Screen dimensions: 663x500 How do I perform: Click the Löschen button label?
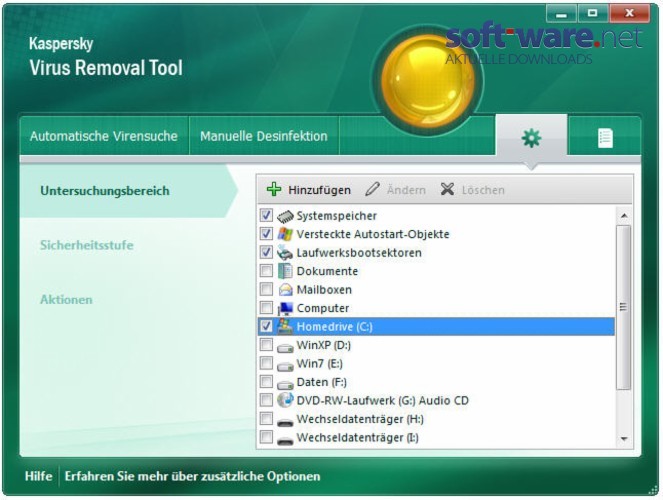[x=483, y=190]
